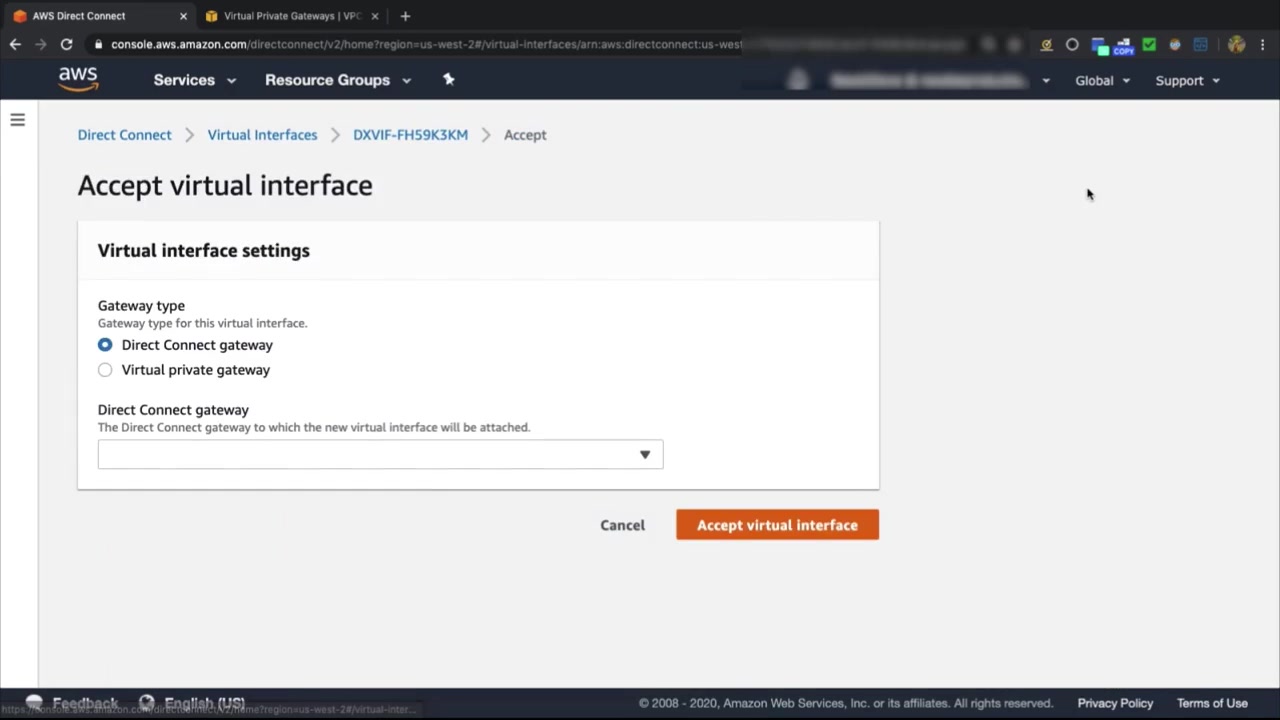Viewport: 1280px width, 720px height.
Task: Click the dark blue square extension icon
Action: [x=1201, y=44]
